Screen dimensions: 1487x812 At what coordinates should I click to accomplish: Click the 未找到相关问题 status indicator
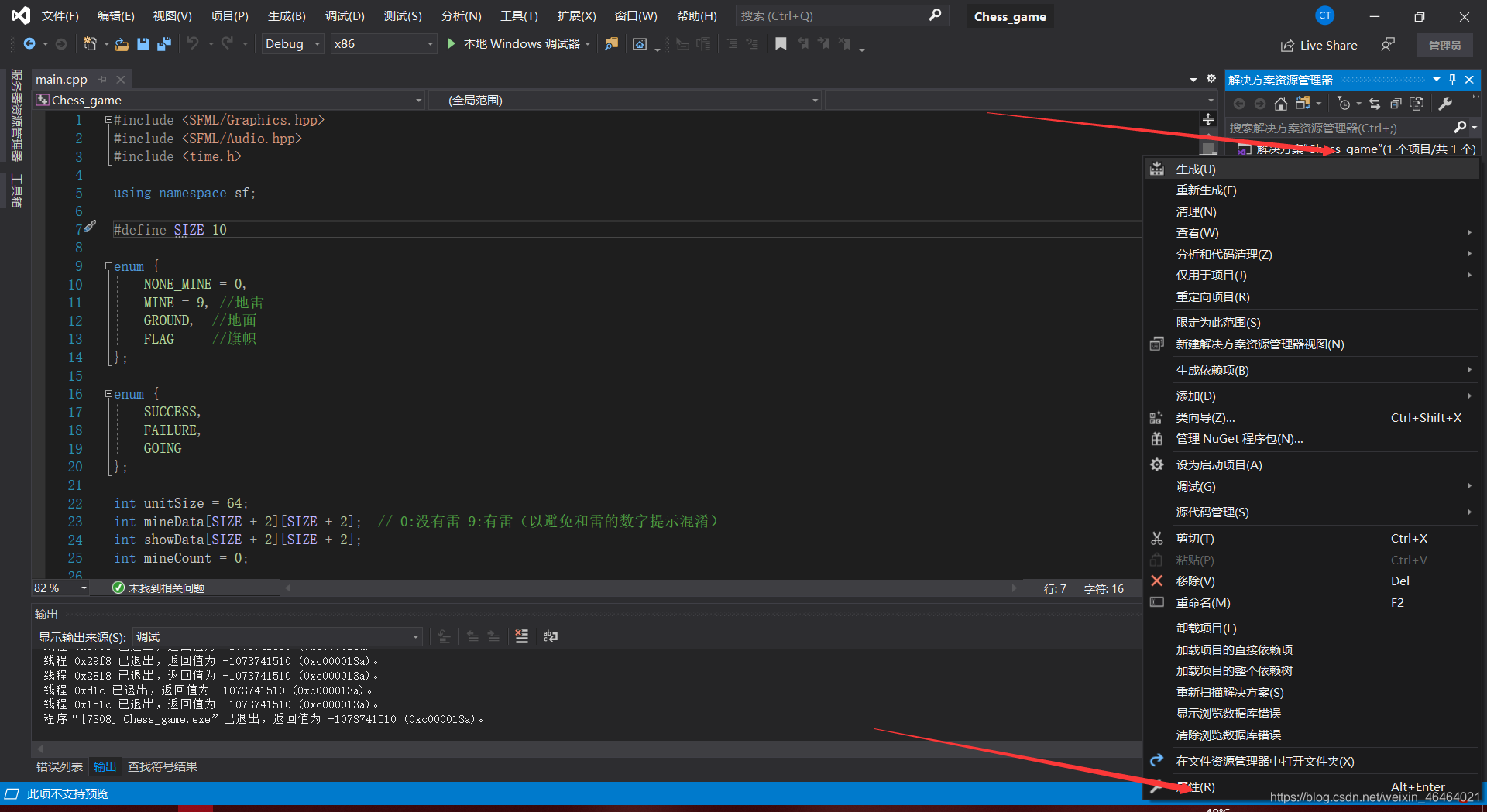coord(159,588)
